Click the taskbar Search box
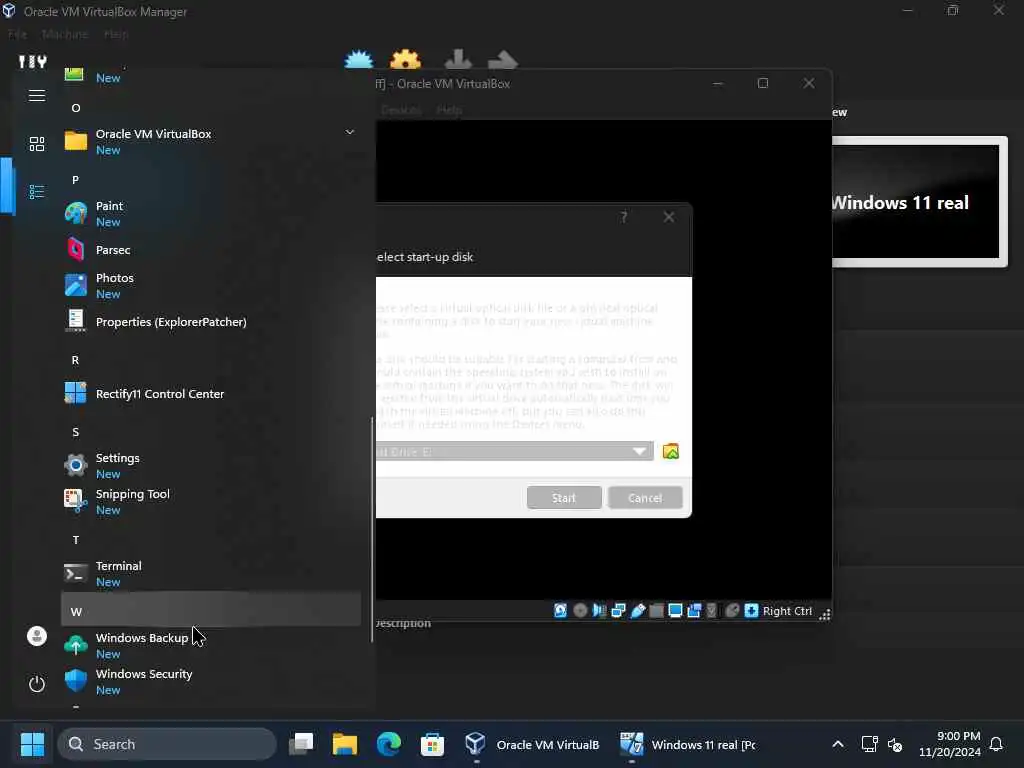 [167, 744]
